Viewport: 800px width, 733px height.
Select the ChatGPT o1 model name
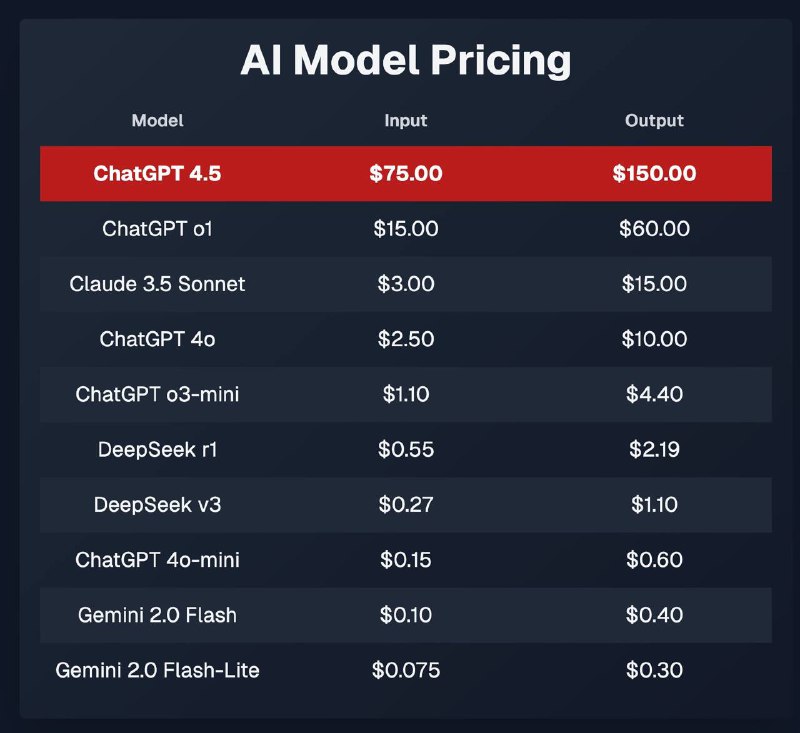157,229
